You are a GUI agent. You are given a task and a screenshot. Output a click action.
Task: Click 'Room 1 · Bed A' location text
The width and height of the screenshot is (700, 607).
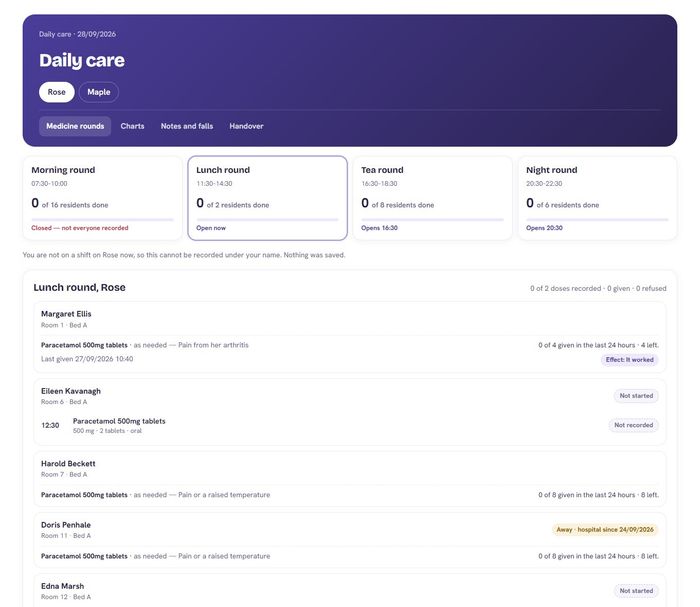tap(64, 325)
